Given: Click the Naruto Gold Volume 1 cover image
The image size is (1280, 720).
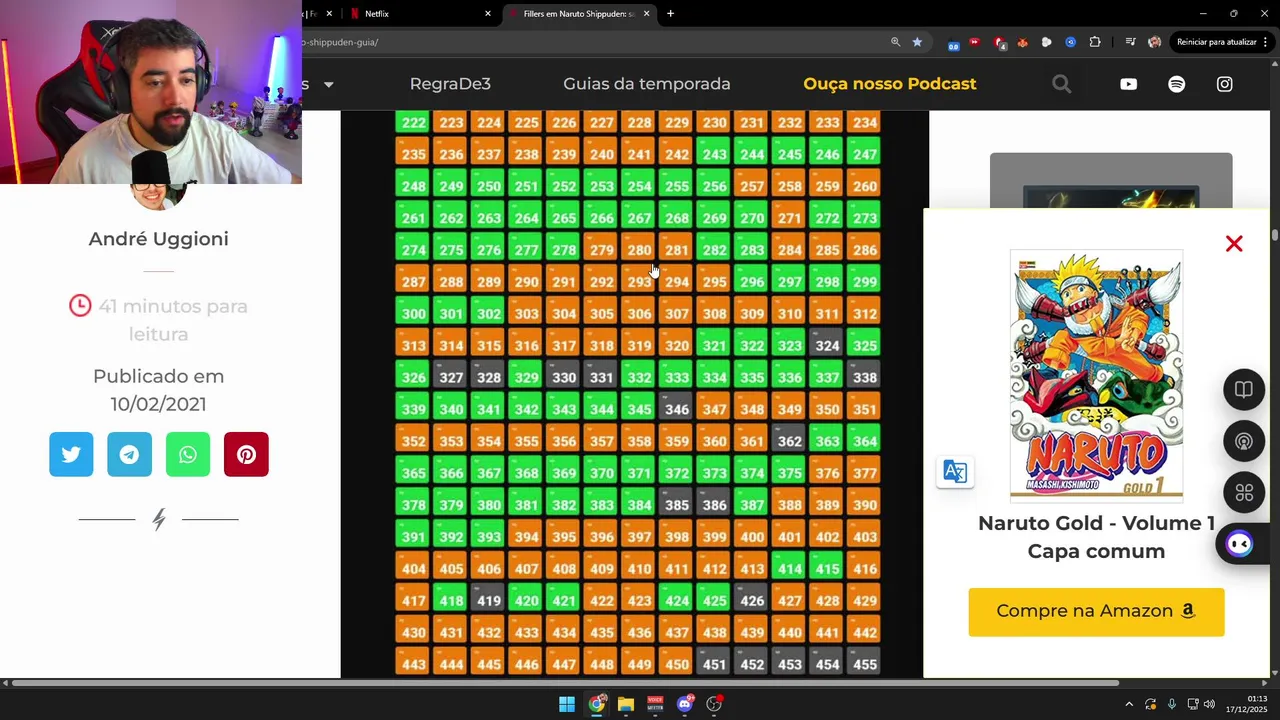Looking at the screenshot, I should pos(1096,375).
